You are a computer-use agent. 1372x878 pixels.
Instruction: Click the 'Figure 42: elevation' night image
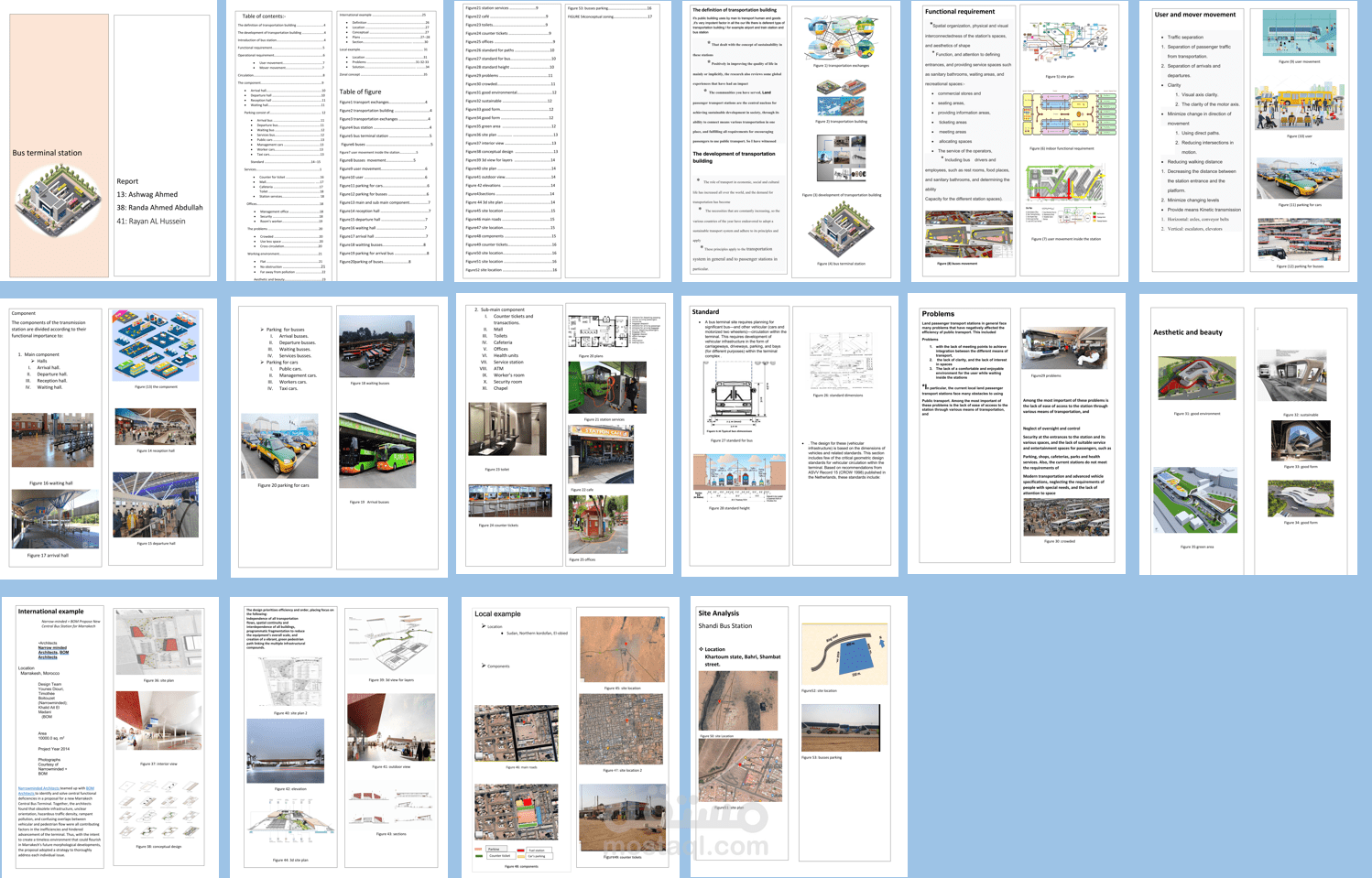coord(285,751)
